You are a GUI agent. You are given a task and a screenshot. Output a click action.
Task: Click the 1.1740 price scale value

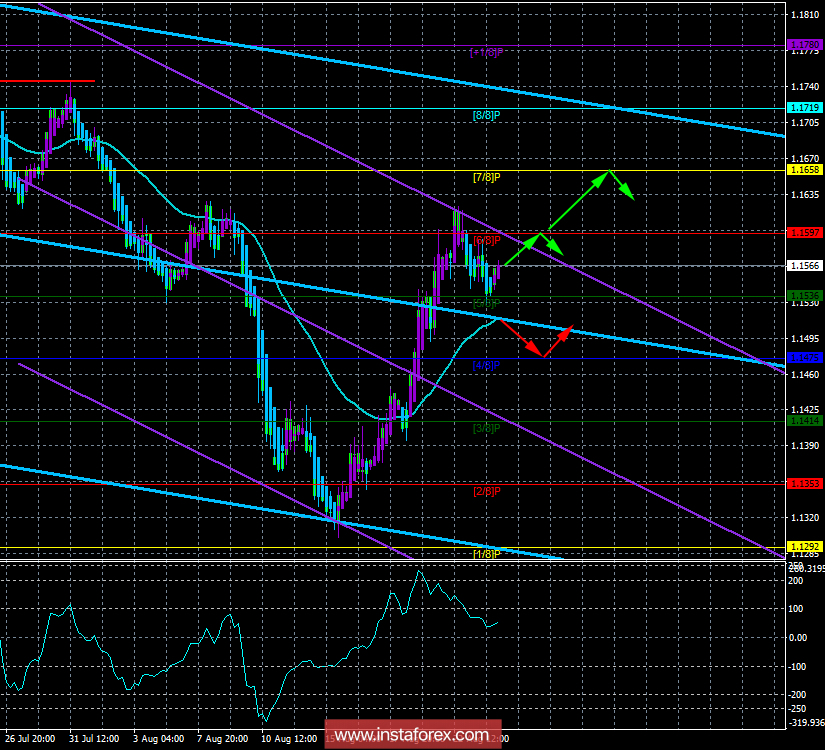pyautogui.click(x=805, y=86)
